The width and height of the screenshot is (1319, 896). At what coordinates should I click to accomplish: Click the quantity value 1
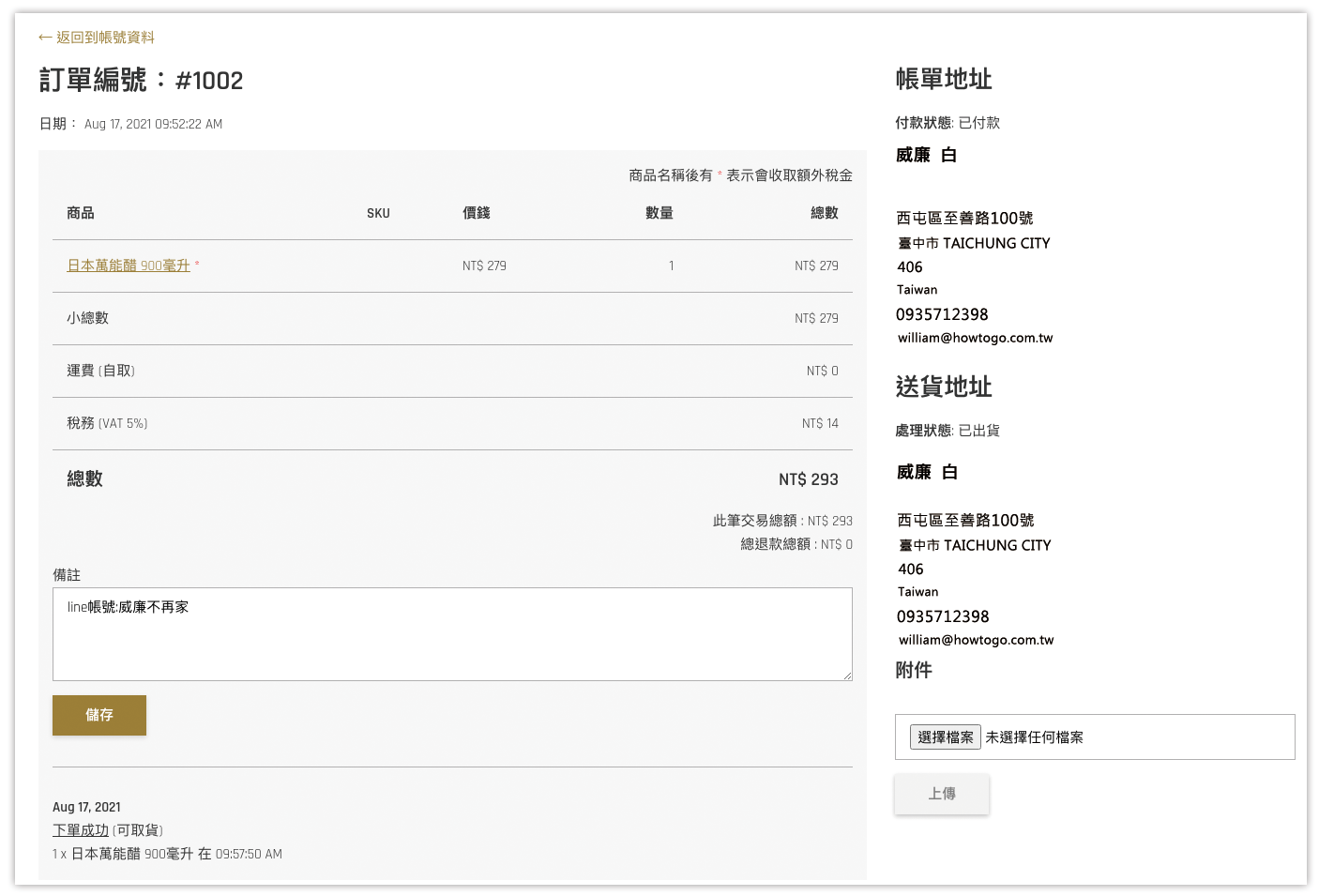(672, 266)
